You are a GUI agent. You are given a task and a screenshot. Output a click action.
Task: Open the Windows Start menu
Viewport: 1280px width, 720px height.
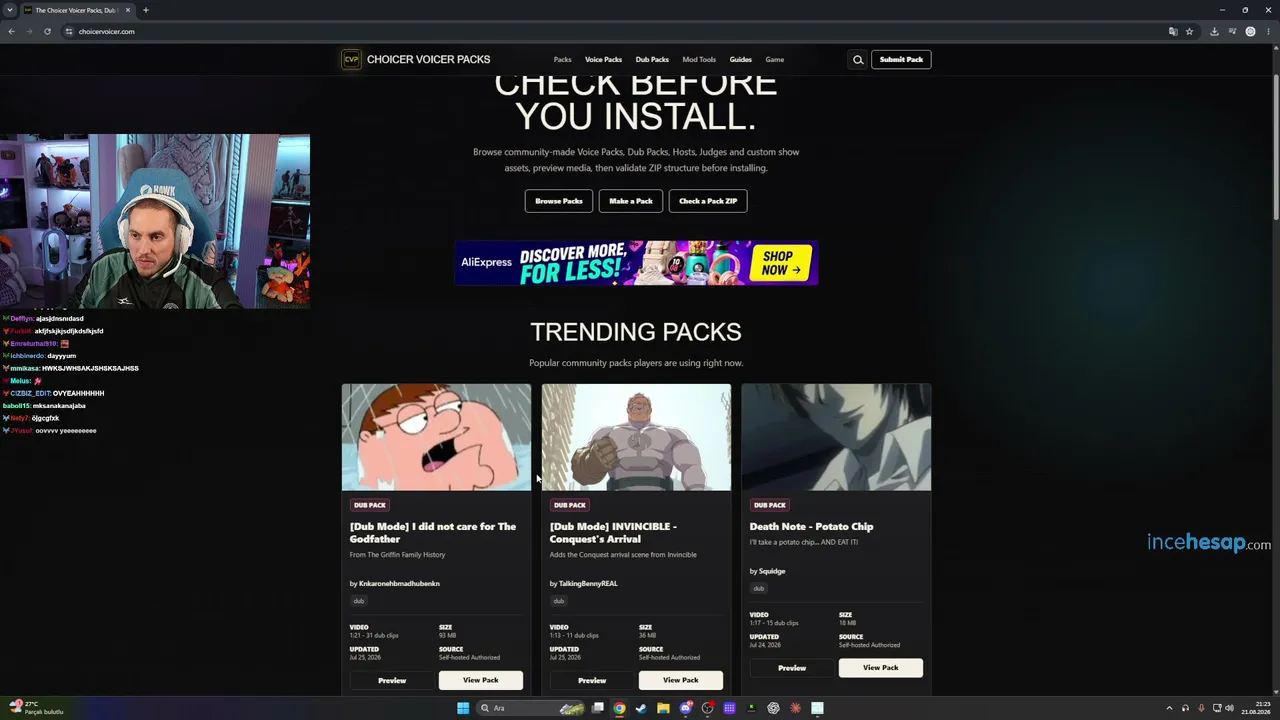tap(463, 708)
